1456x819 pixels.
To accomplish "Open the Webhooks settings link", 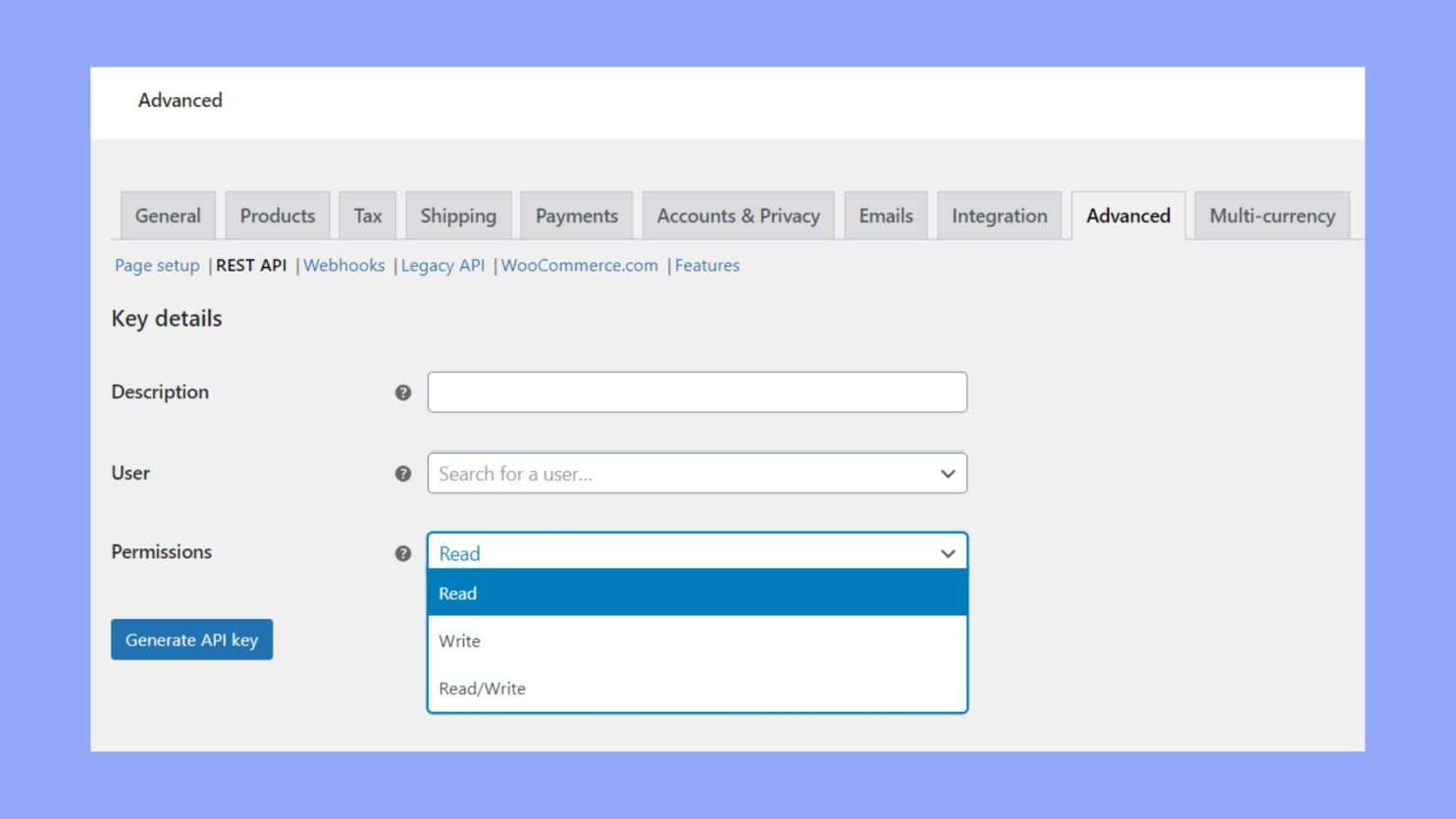I will coord(344,265).
